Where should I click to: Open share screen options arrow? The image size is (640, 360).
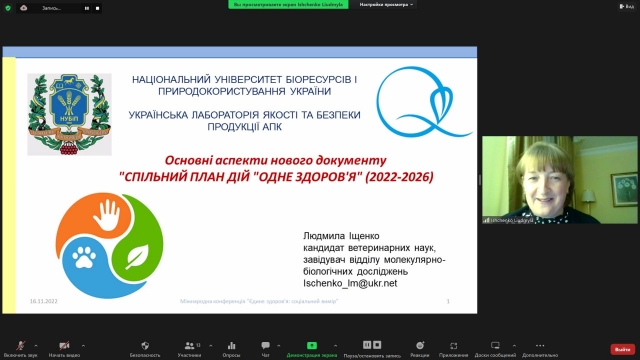pyautogui.click(x=336, y=346)
